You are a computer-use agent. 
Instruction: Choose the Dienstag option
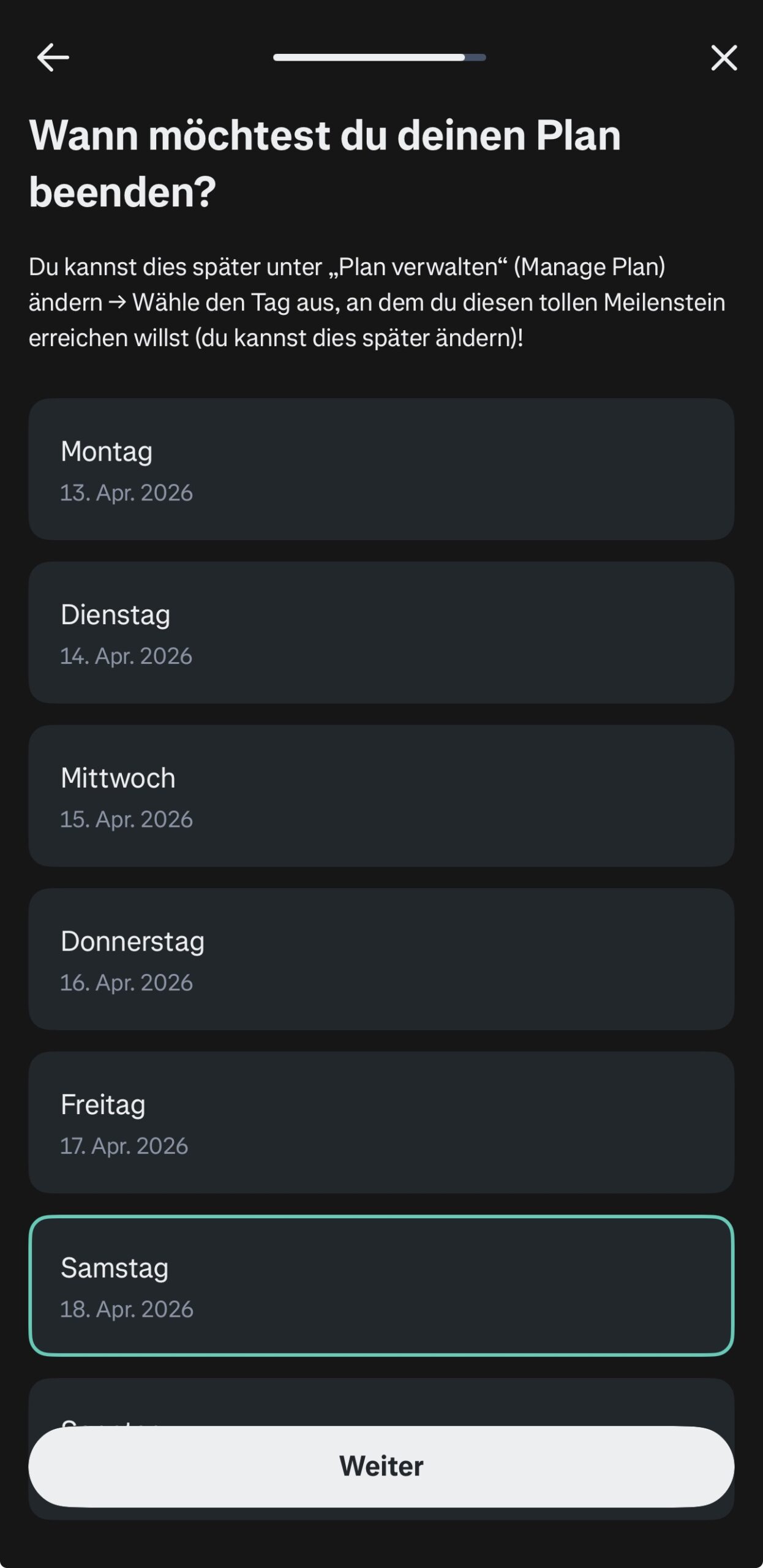tap(381, 632)
